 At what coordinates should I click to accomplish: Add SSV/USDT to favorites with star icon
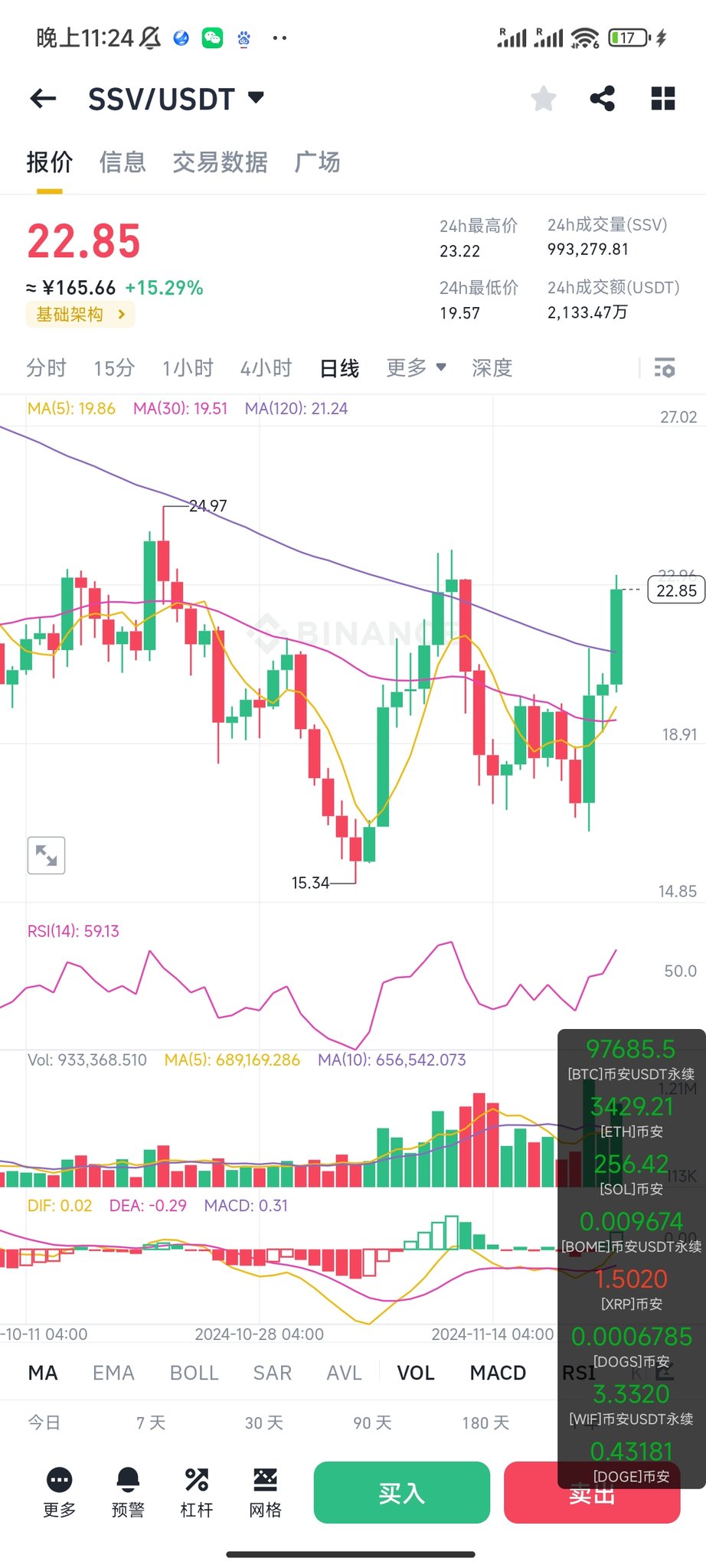click(544, 98)
